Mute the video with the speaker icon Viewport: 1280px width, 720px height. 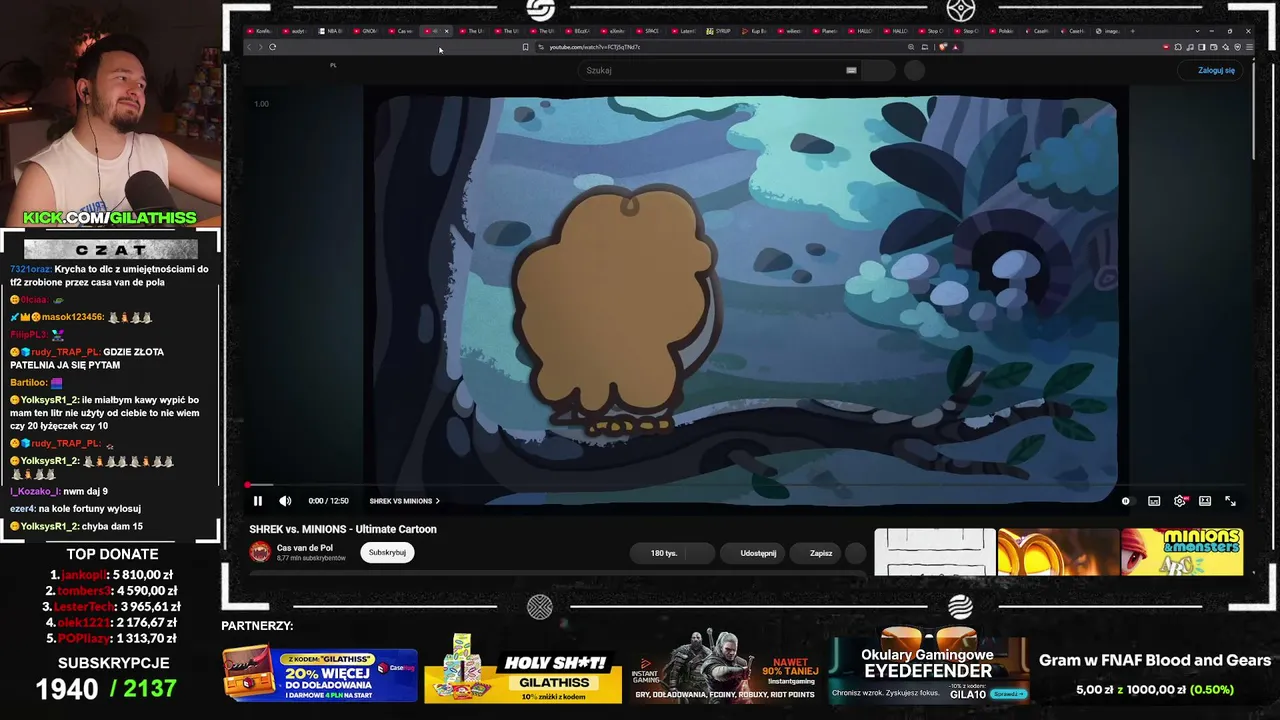tap(285, 501)
